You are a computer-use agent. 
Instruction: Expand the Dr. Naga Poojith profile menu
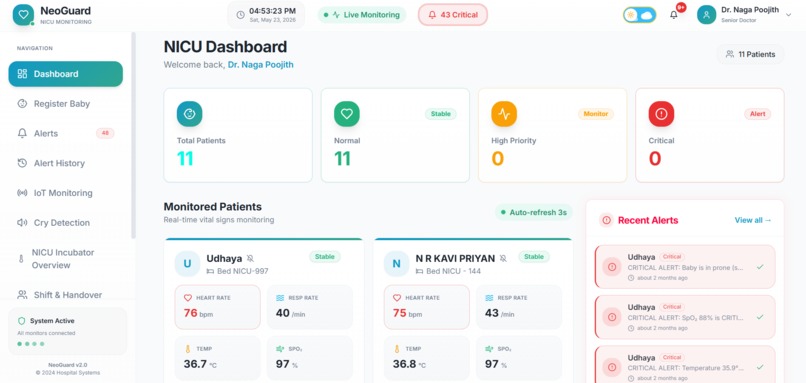point(744,15)
